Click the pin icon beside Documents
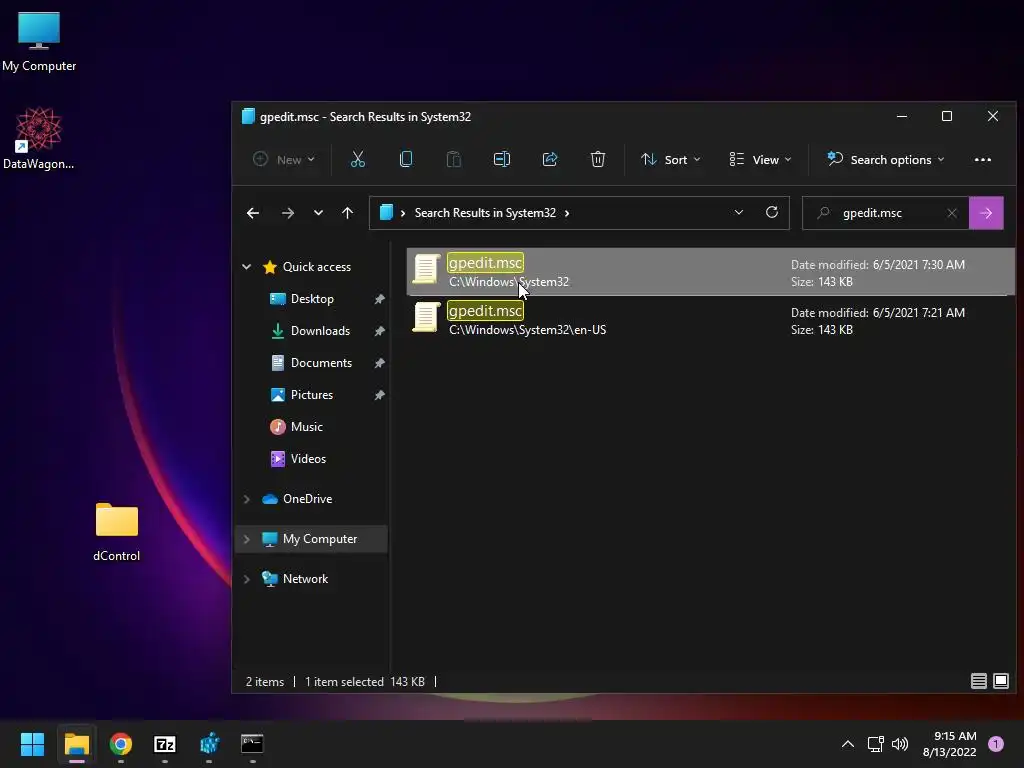 [x=379, y=363]
